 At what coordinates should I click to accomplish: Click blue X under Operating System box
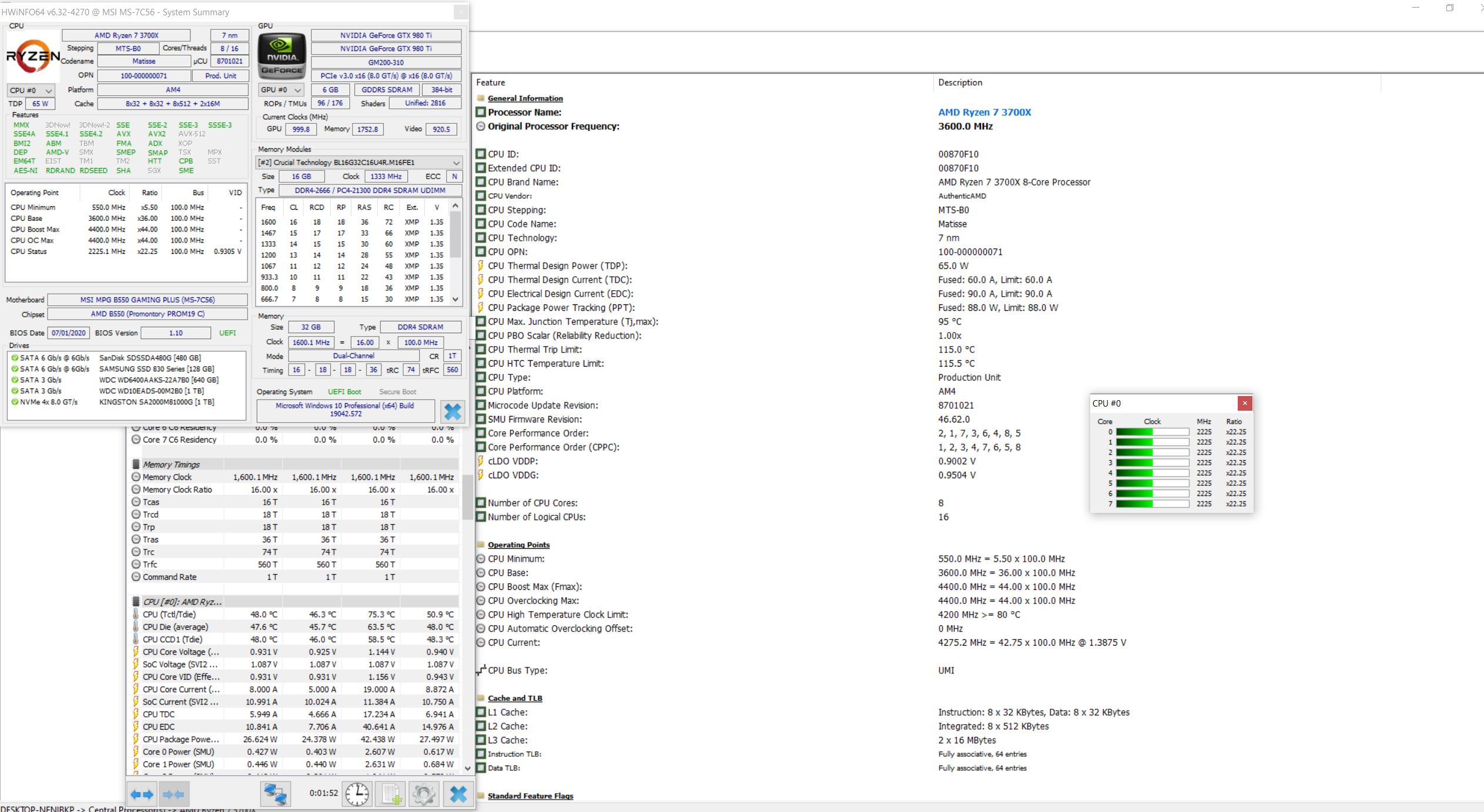point(452,411)
